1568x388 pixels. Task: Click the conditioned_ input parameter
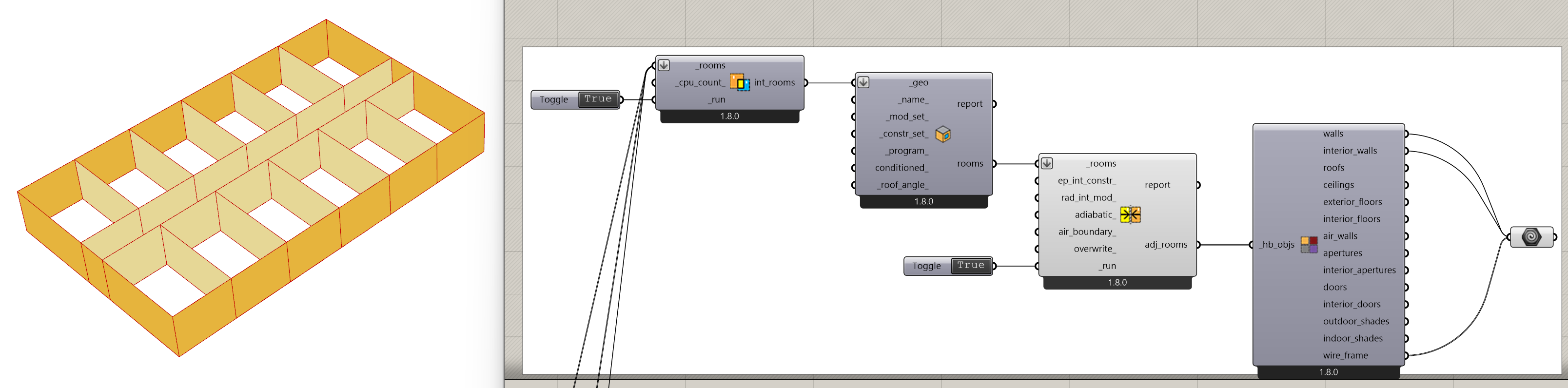click(902, 167)
